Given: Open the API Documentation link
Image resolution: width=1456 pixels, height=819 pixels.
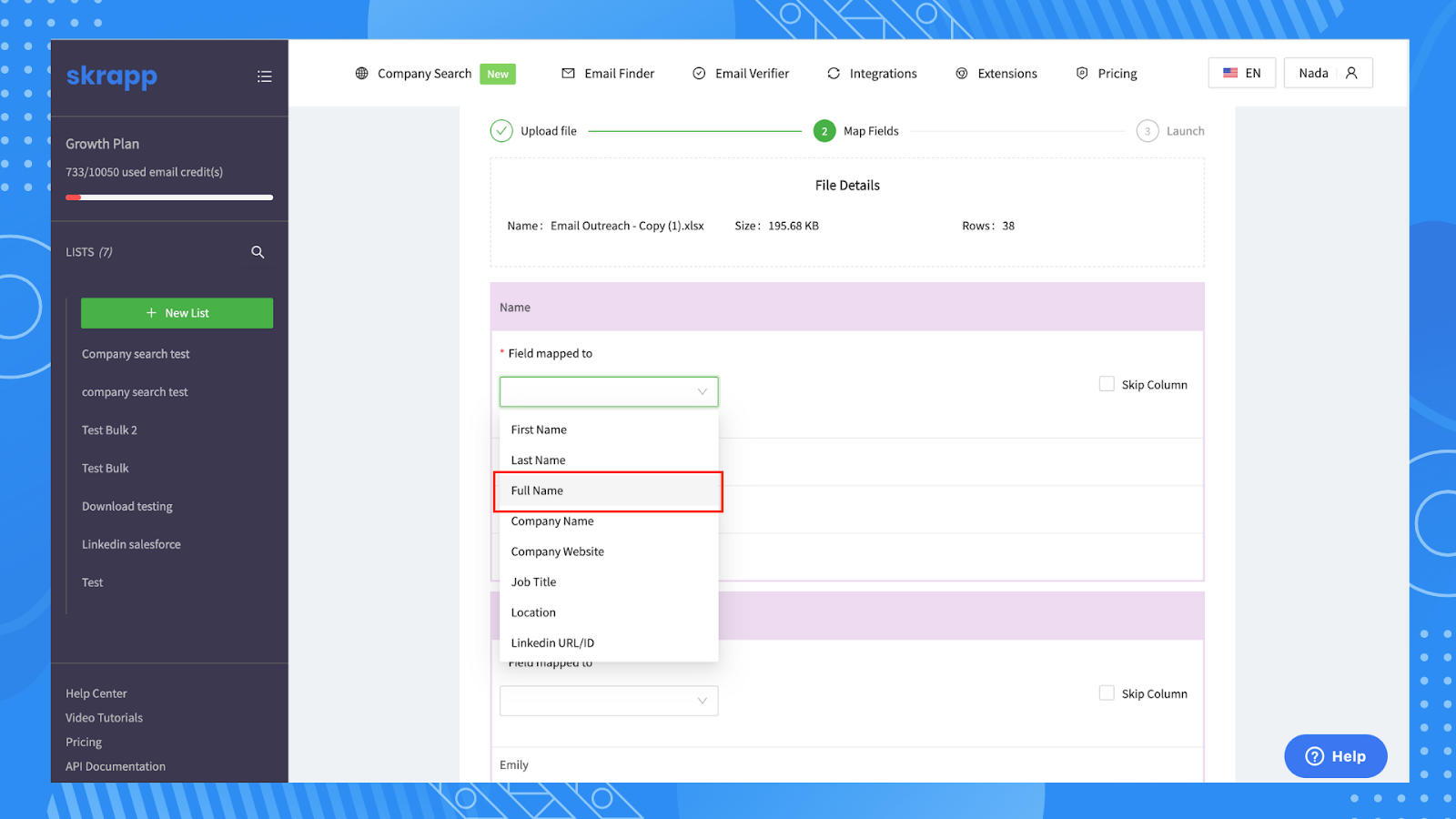Looking at the screenshot, I should [x=116, y=767].
